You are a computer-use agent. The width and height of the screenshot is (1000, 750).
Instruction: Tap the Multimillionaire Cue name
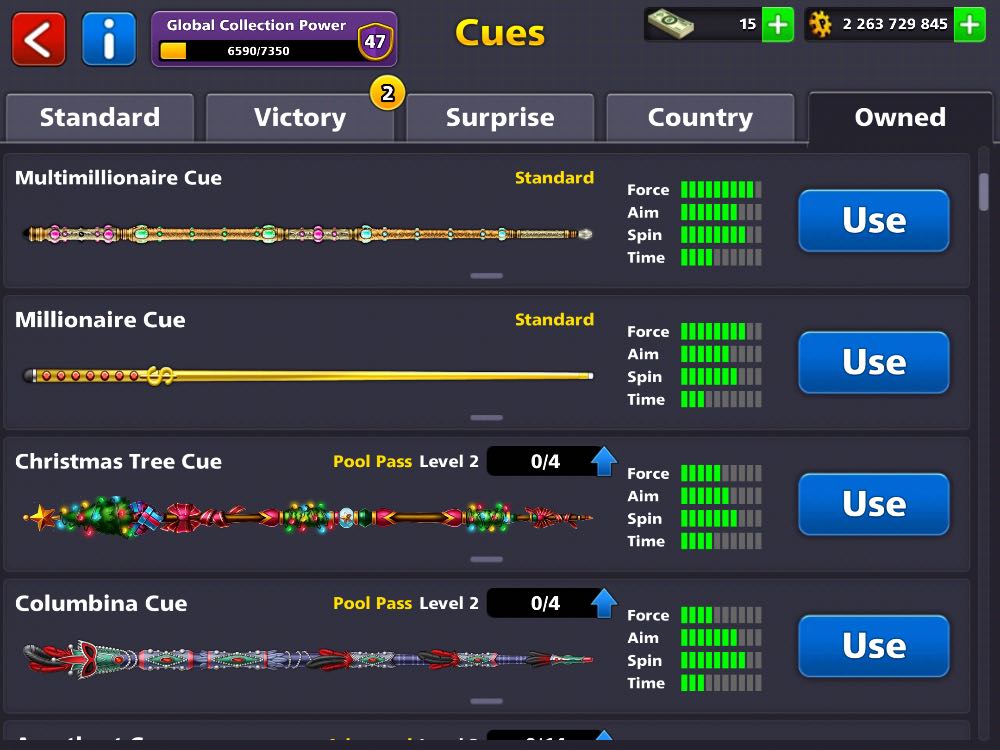119,177
